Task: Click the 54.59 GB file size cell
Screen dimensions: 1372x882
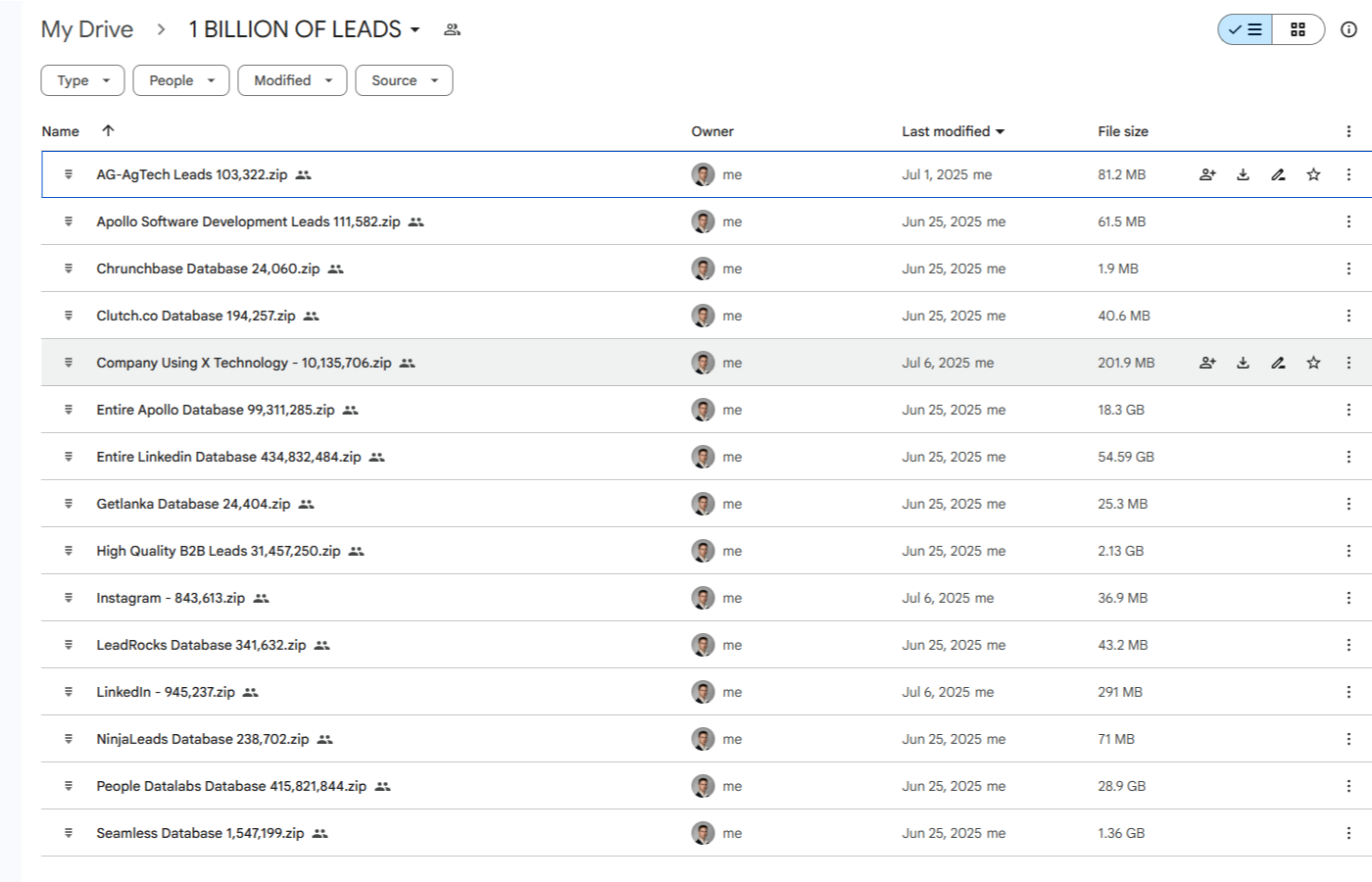Action: (x=1126, y=457)
